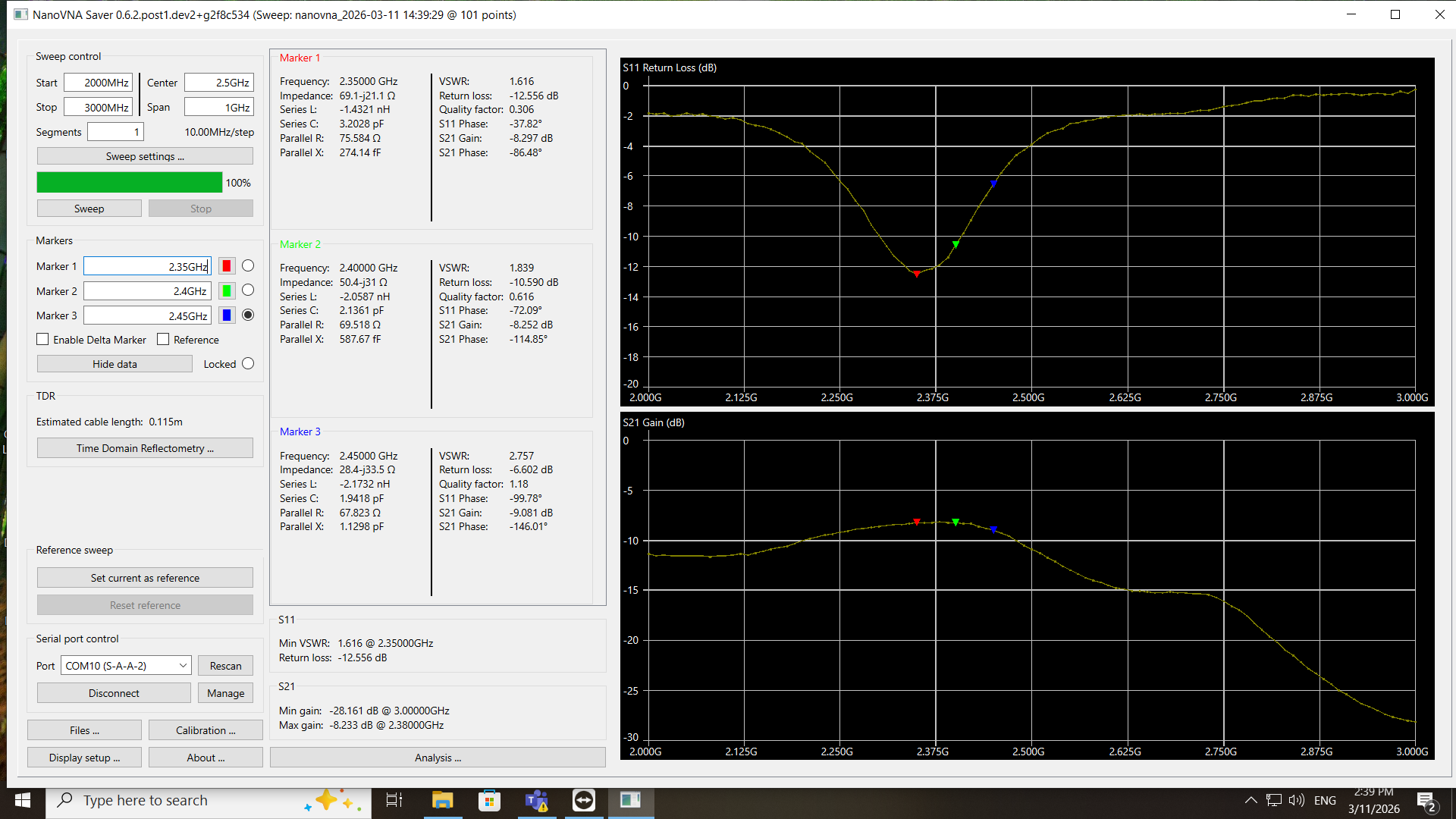This screenshot has height=819, width=1456.
Task: Open the Sweep settings dialog
Action: pyautogui.click(x=145, y=156)
